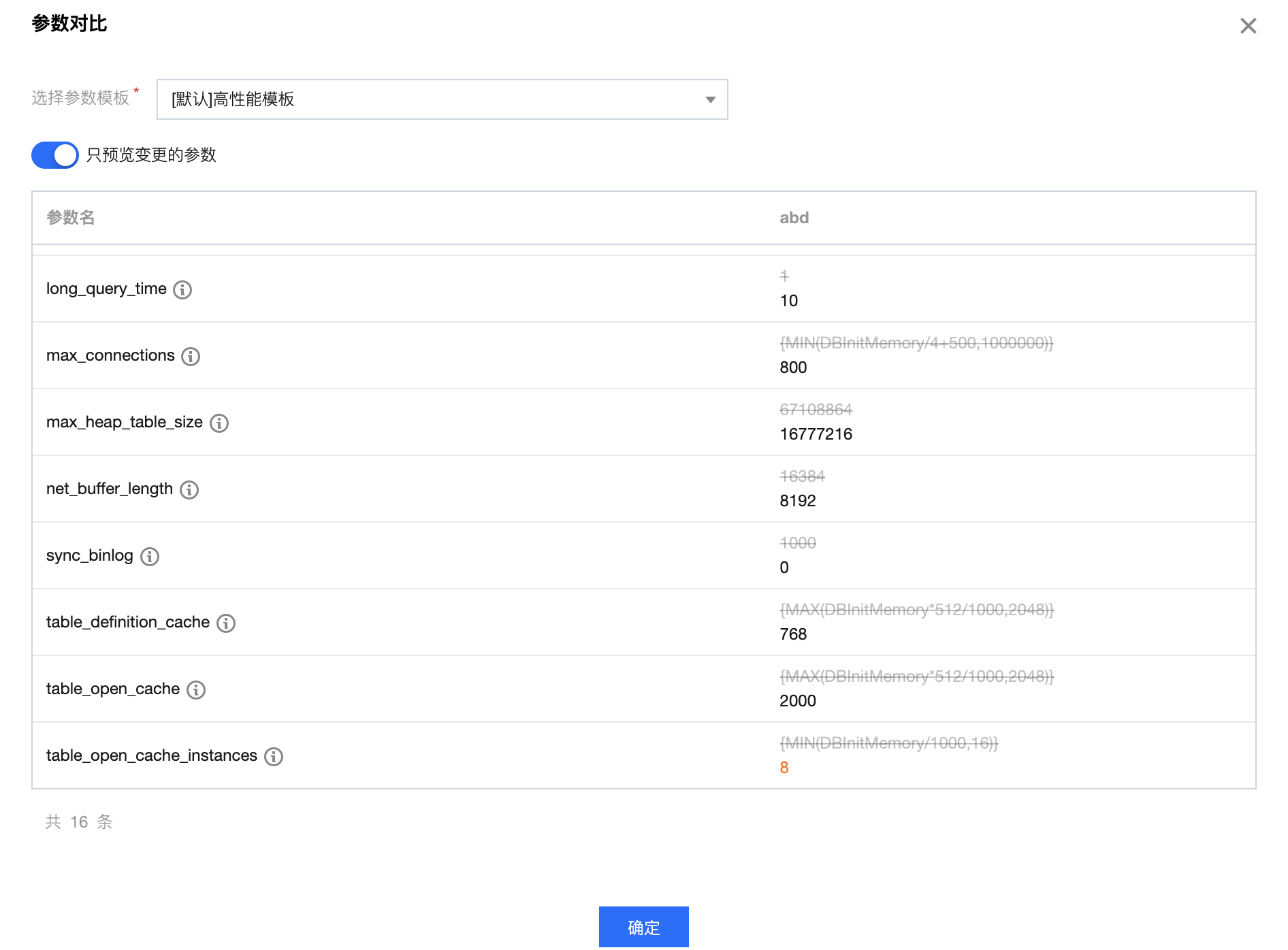Viewport: 1288px width, 950px height.
Task: Open table_open_cache_instances info icon
Action: (x=274, y=757)
